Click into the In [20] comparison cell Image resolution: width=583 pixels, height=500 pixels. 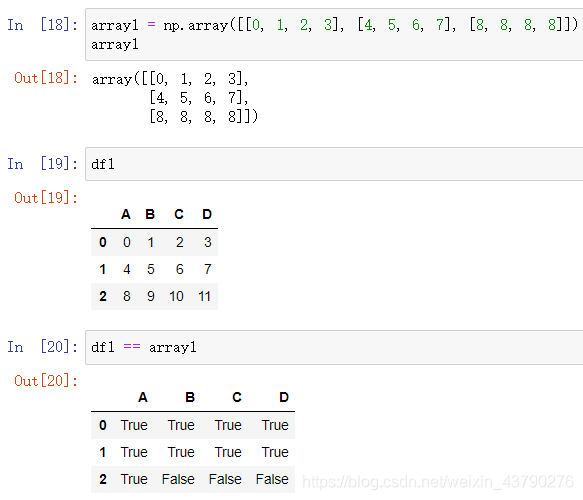(x=334, y=347)
